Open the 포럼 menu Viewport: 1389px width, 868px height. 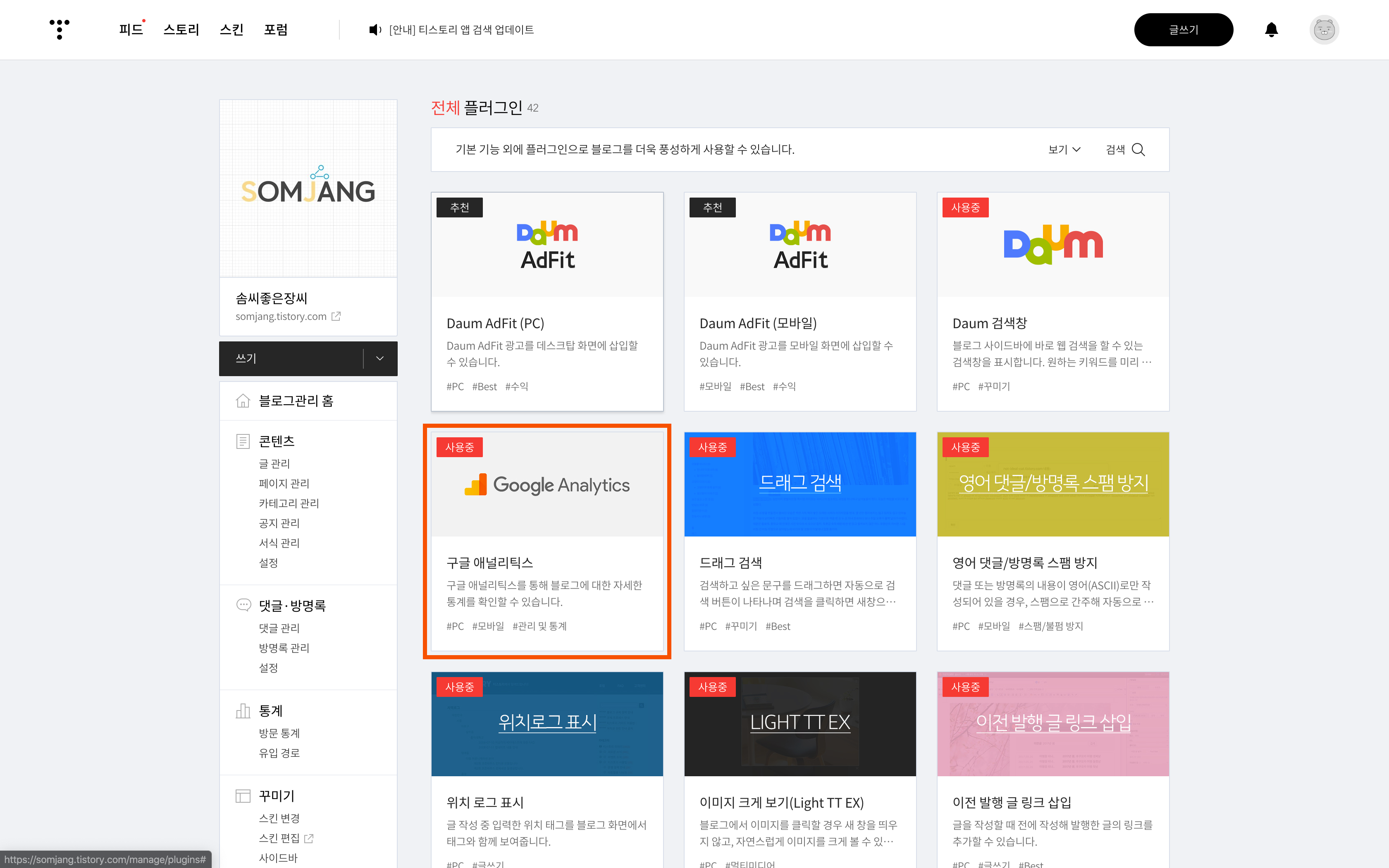point(275,29)
